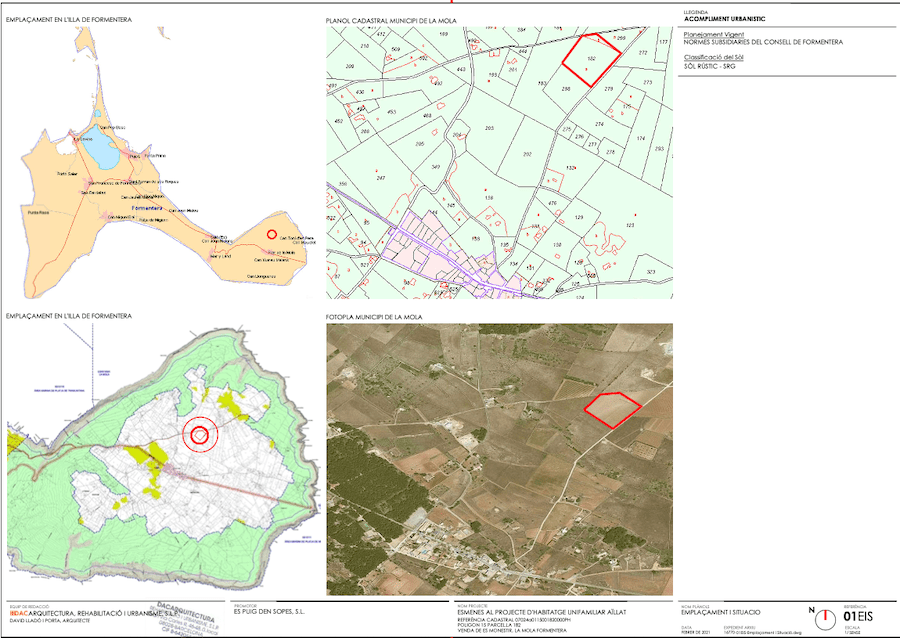
Task: Click the 'ACOMPLIMENT URBANISTIC' title
Action: tap(724, 19)
